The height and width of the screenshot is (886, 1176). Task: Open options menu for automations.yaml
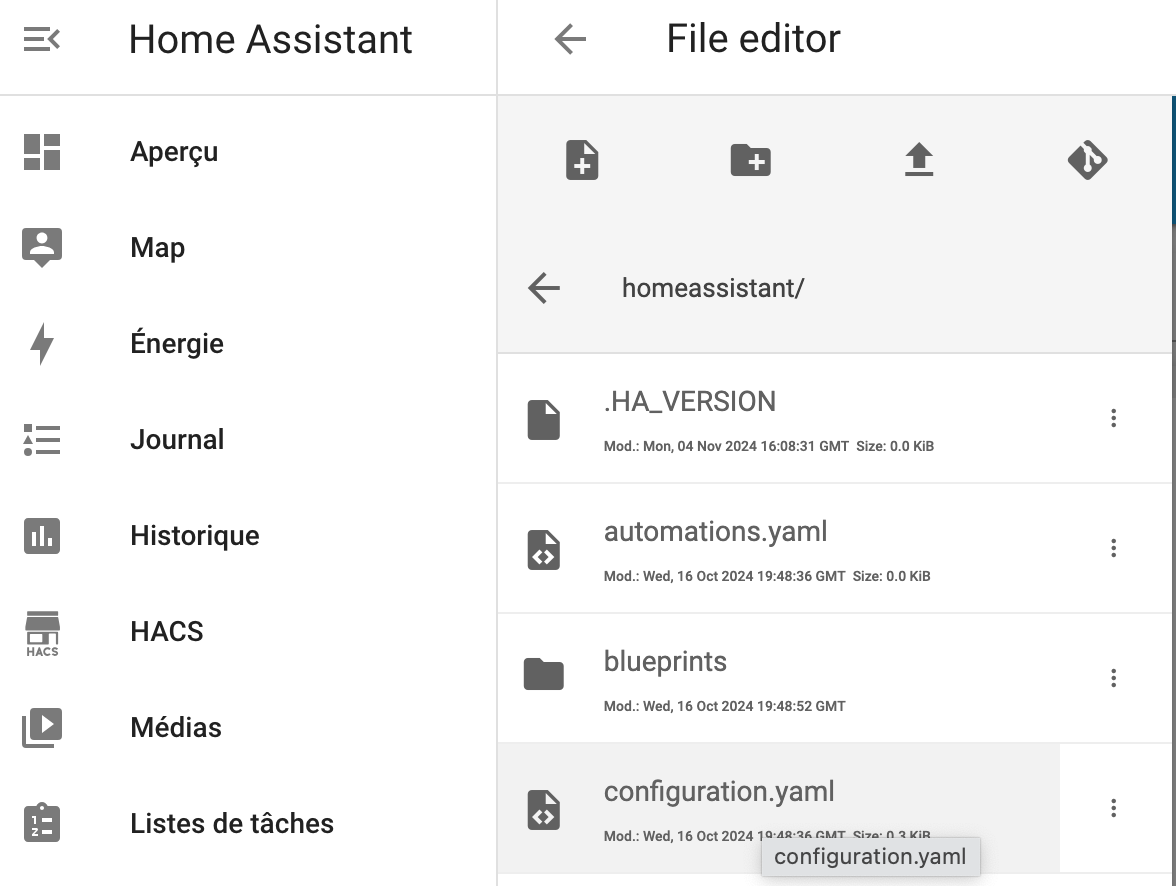[x=1114, y=548]
